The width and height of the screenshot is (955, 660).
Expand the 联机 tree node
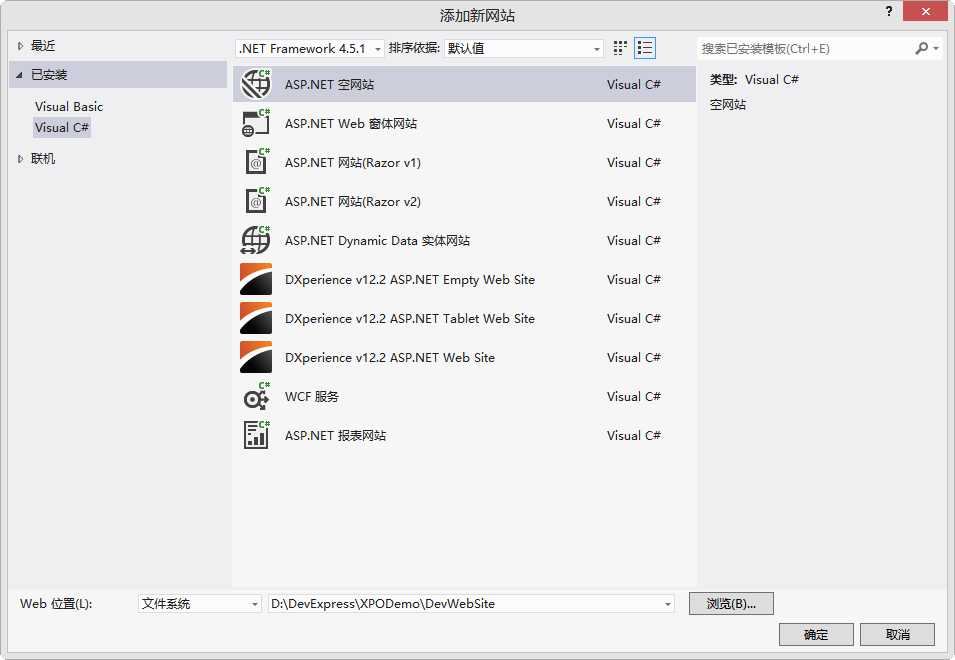[x=20, y=159]
